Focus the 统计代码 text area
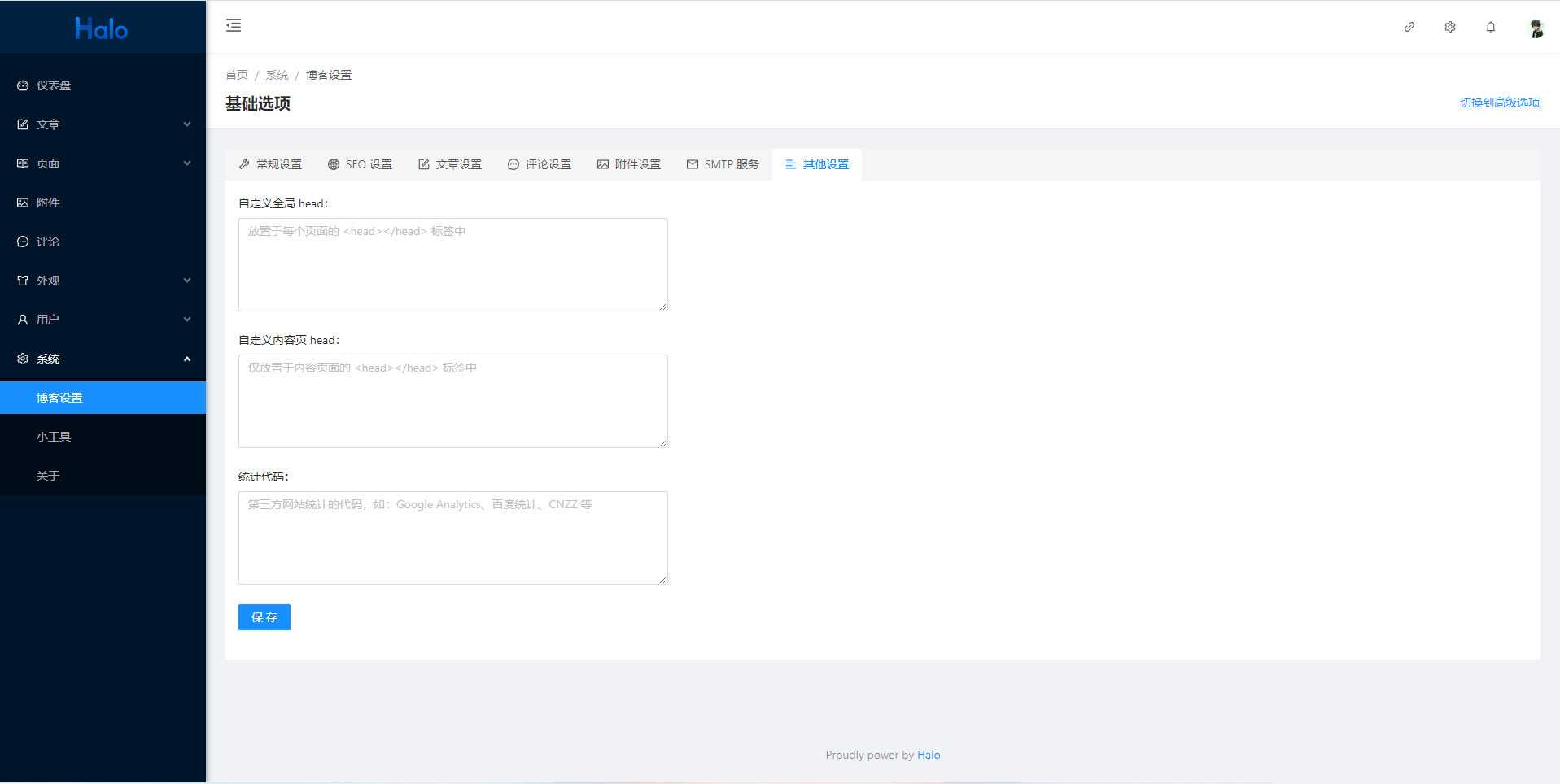The width and height of the screenshot is (1560, 784). click(x=452, y=538)
